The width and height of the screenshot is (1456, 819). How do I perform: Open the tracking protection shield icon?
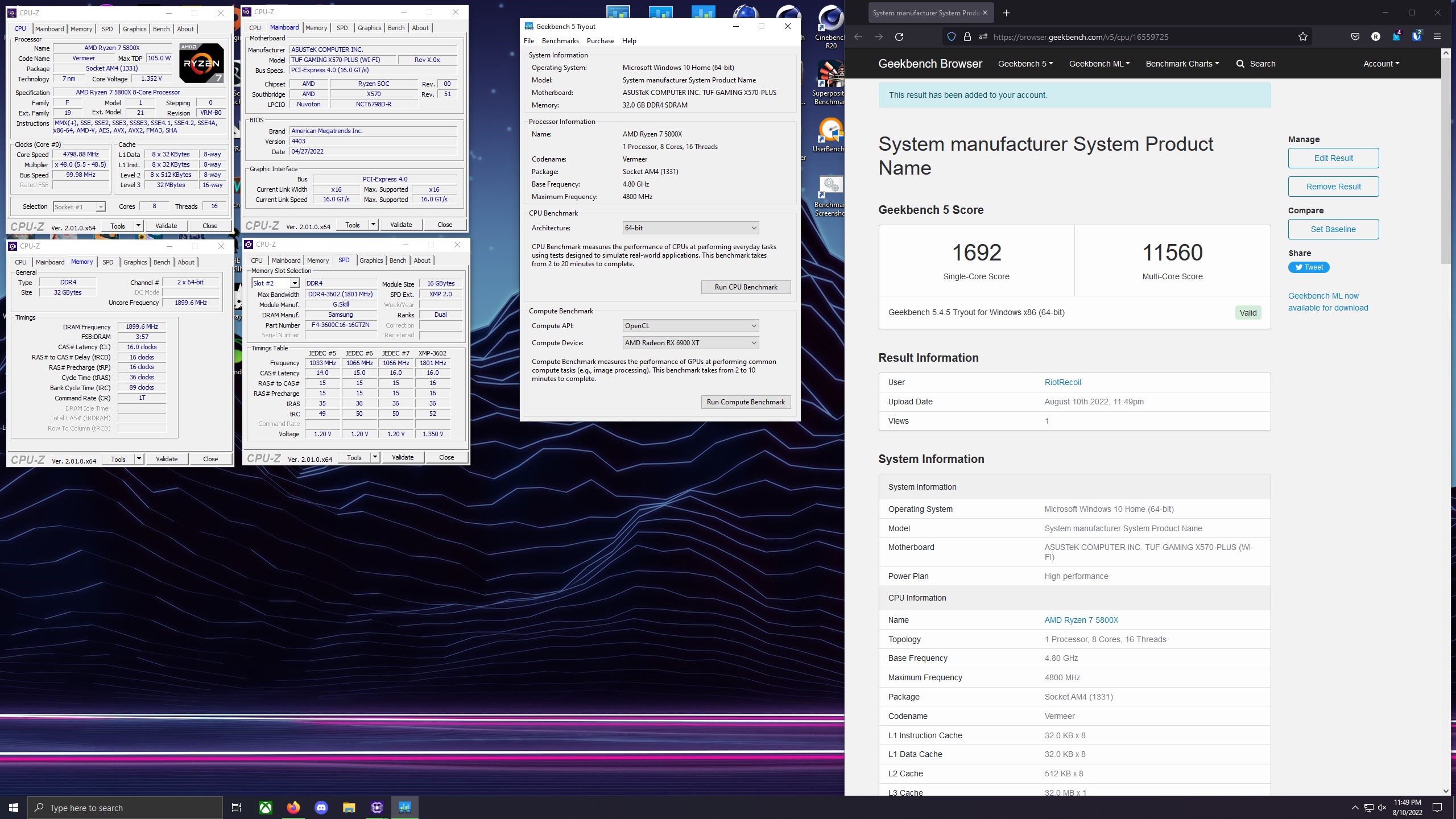951,37
